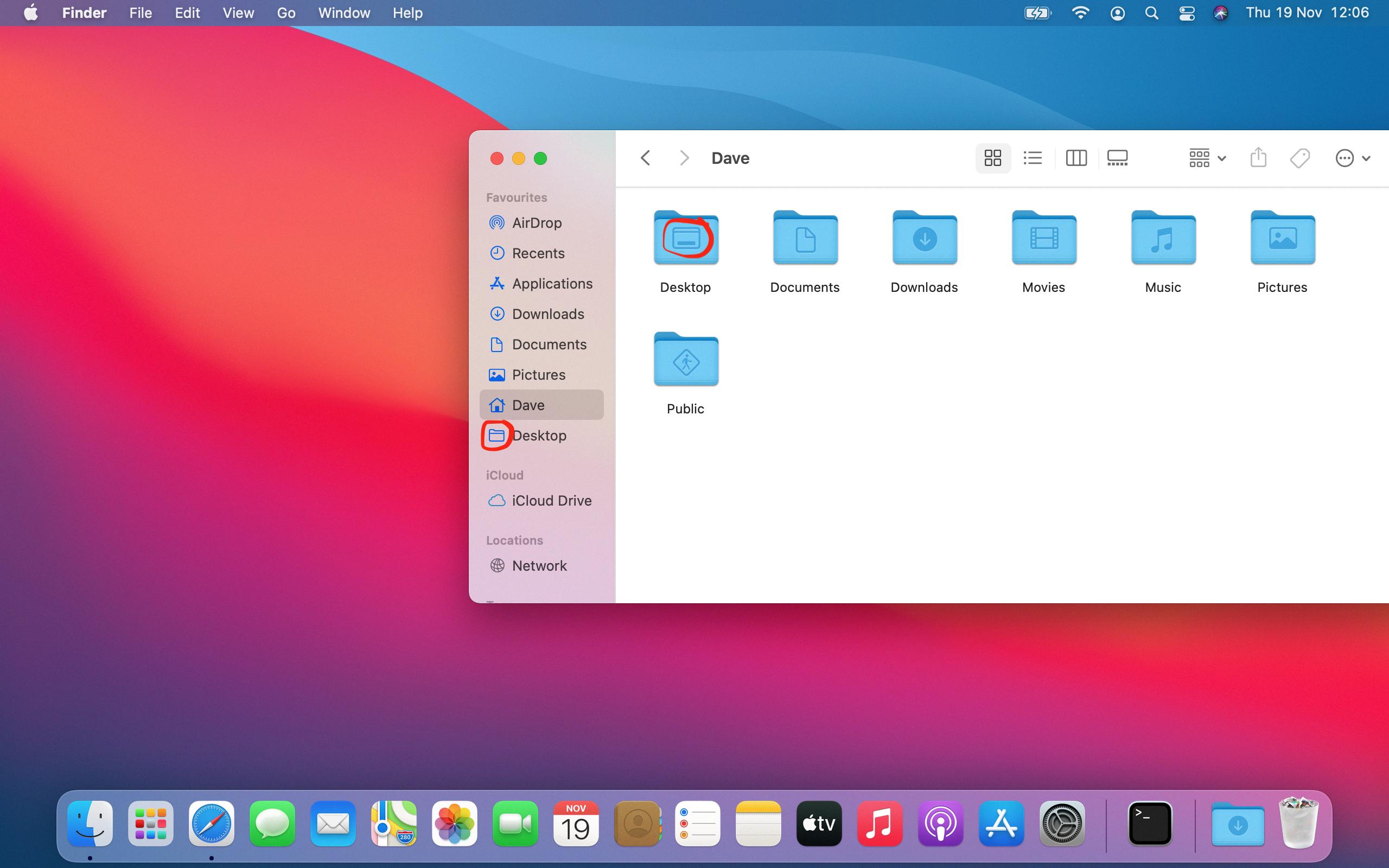
Task: Open Finder from the Dock
Action: (90, 824)
